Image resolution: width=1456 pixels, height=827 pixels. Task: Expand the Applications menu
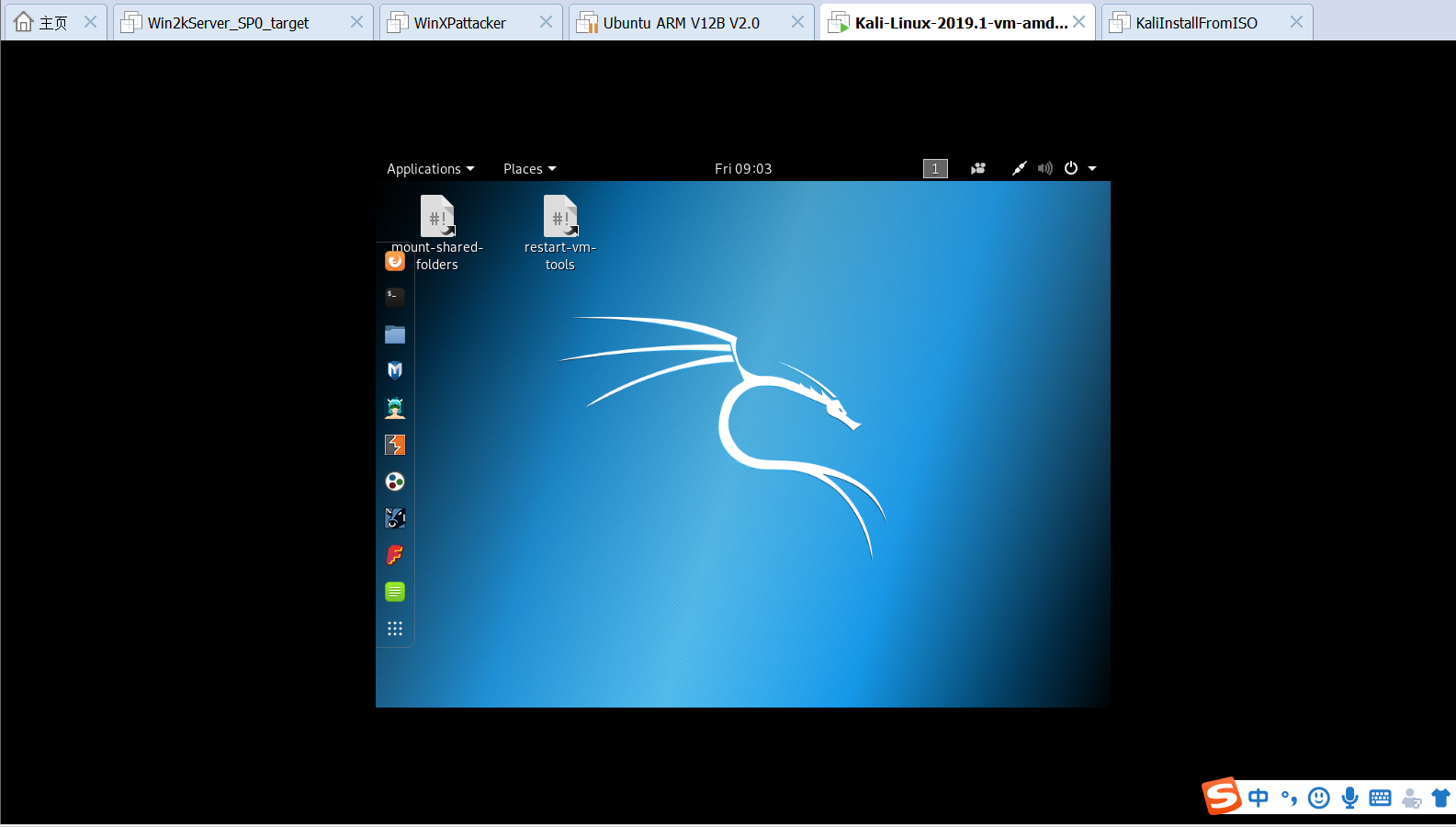pyautogui.click(x=431, y=169)
